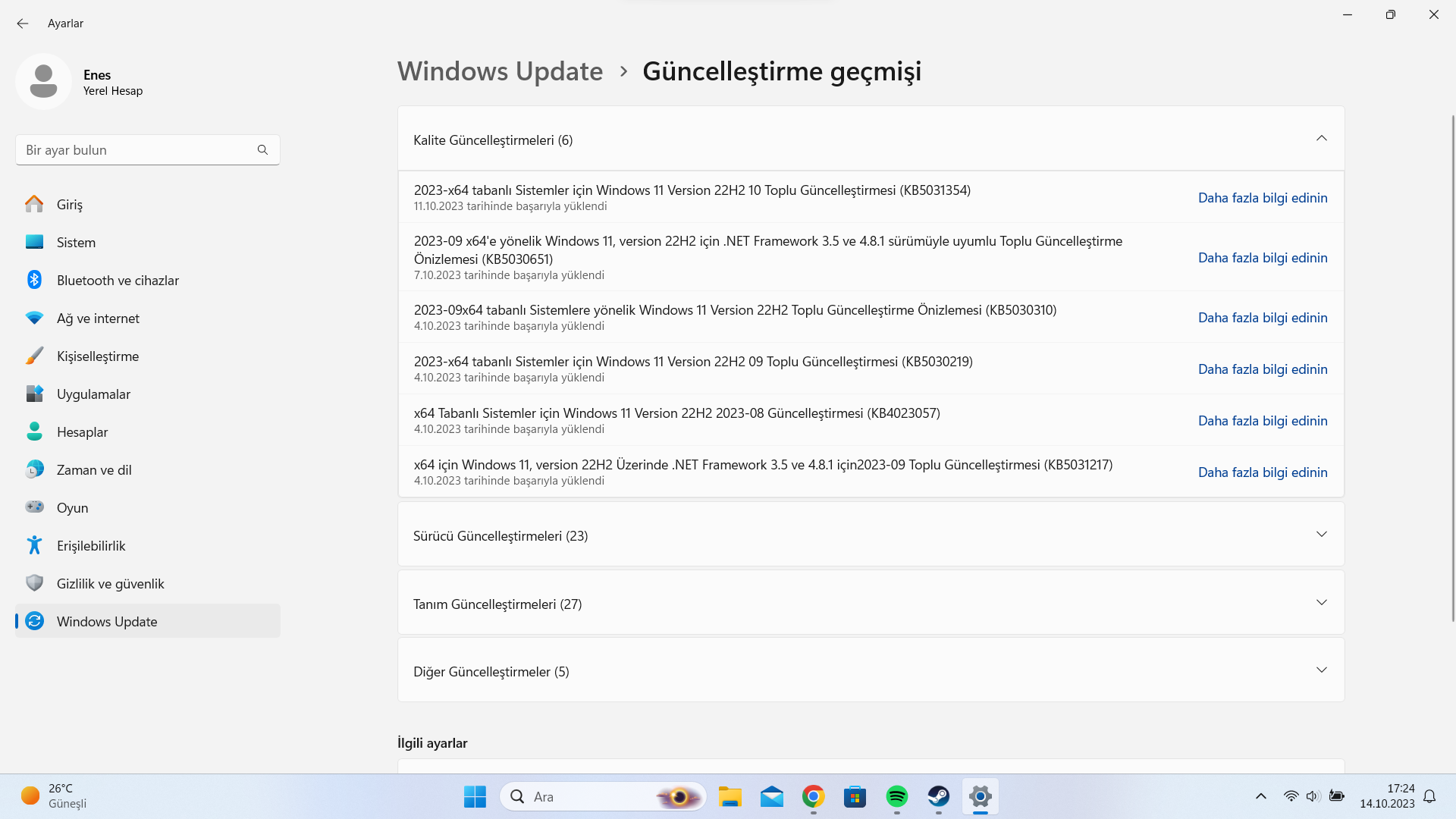Select Sistem in the sidebar
The width and height of the screenshot is (1456, 819).
click(x=76, y=243)
